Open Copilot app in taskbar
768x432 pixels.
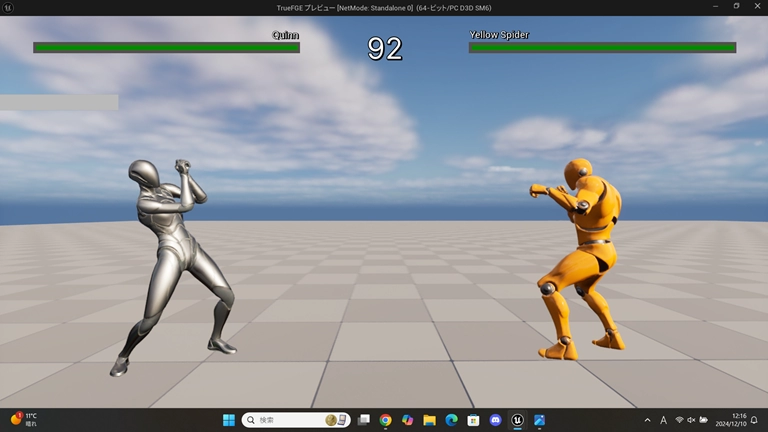(x=407, y=420)
